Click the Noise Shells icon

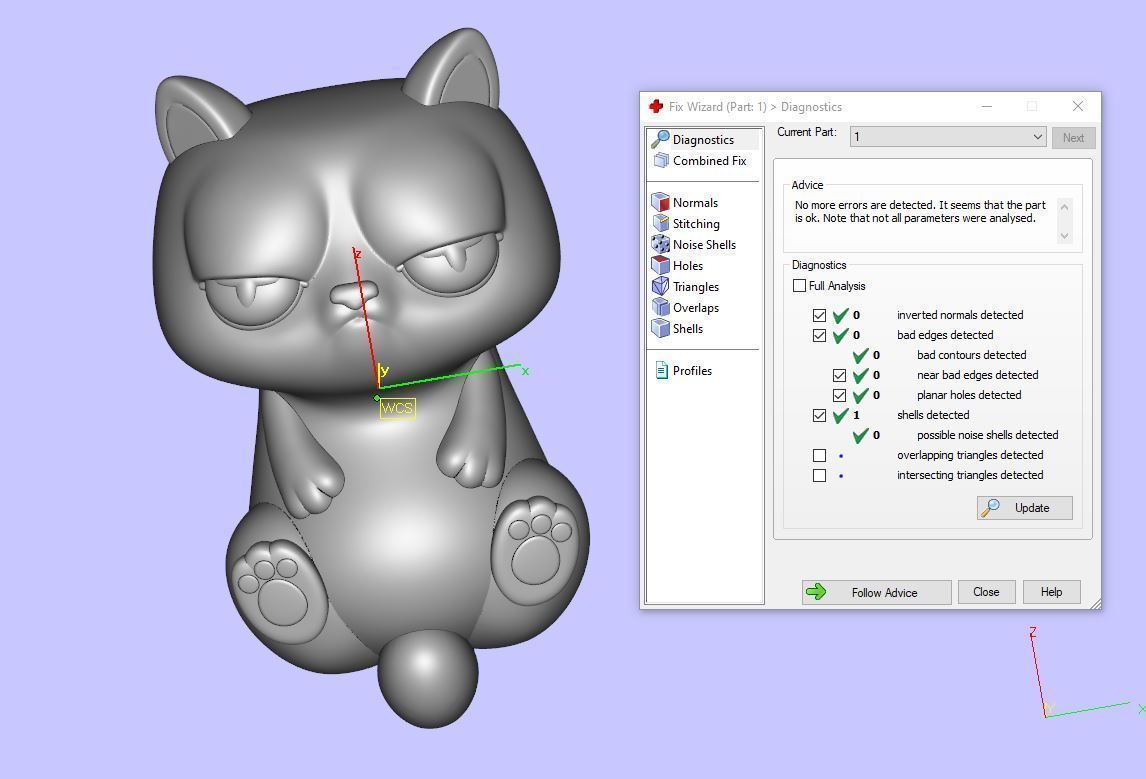point(661,244)
